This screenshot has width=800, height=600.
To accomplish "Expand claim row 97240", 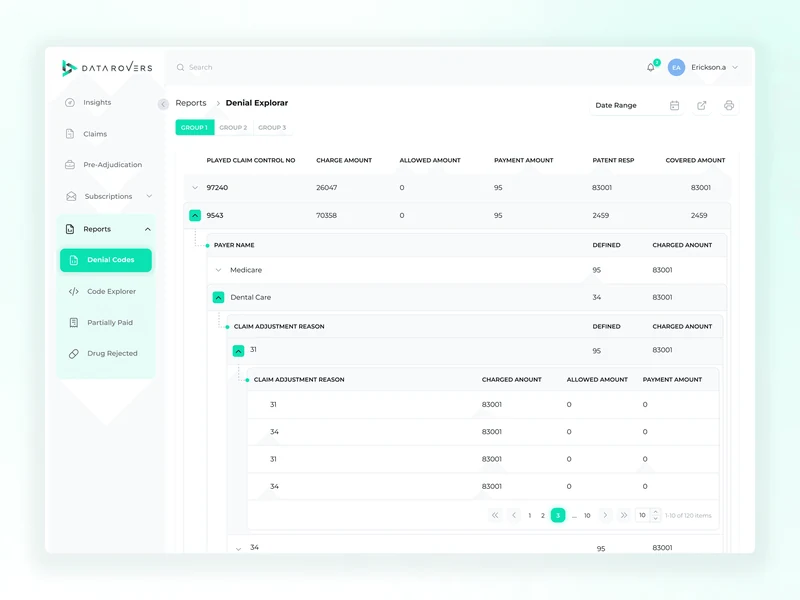I will (195, 188).
